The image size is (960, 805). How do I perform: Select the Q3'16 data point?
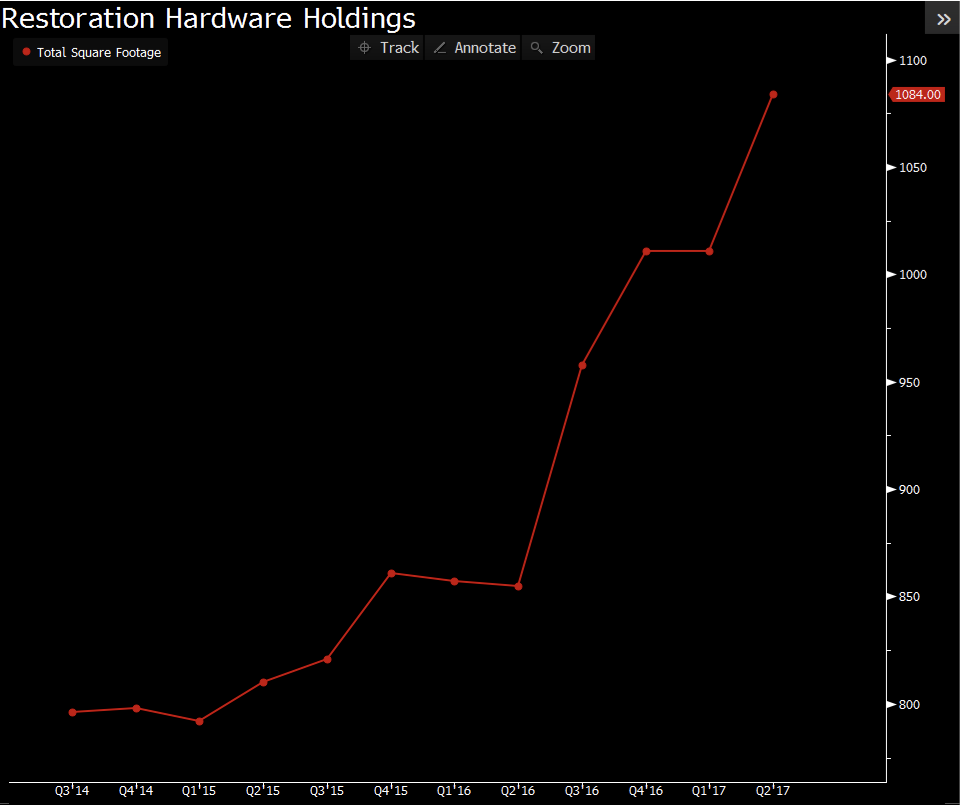coord(582,365)
